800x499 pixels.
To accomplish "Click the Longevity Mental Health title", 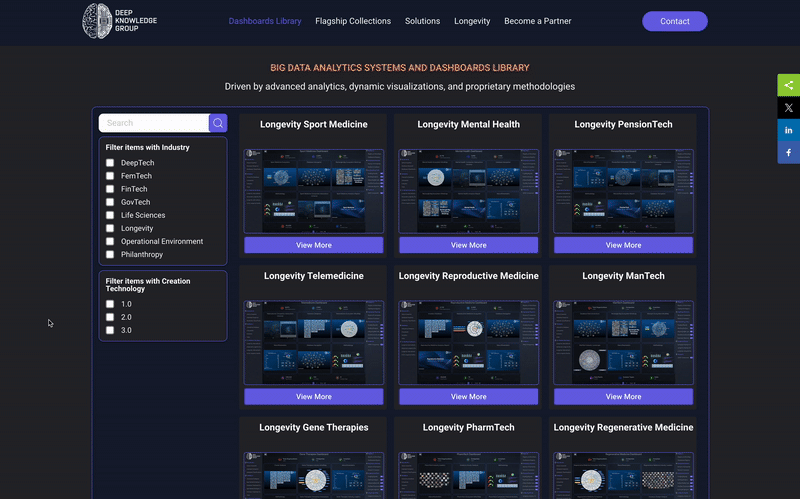I will click(468, 124).
